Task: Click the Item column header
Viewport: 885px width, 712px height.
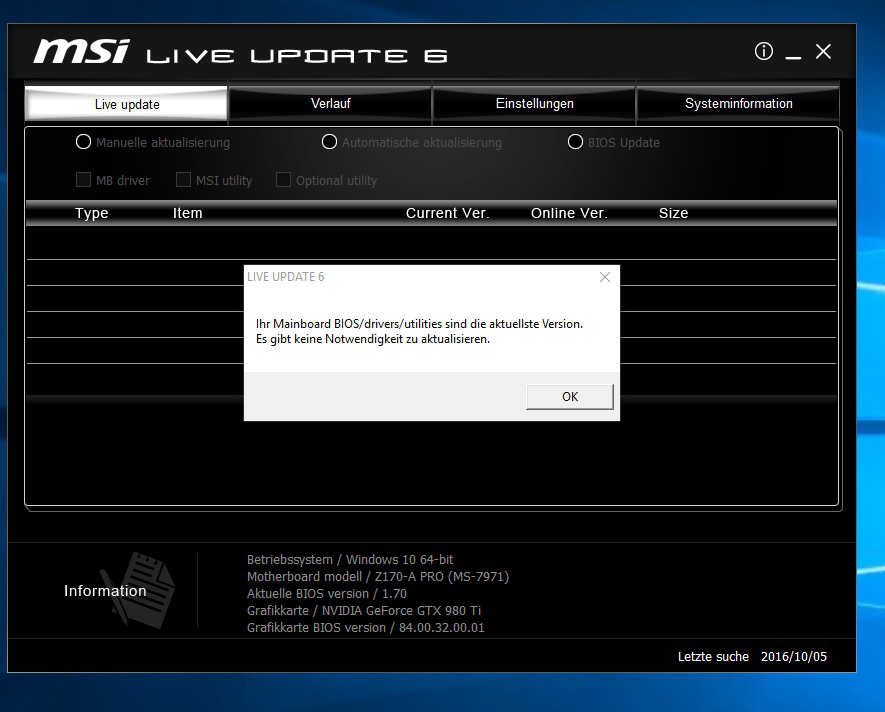Action: coord(187,213)
